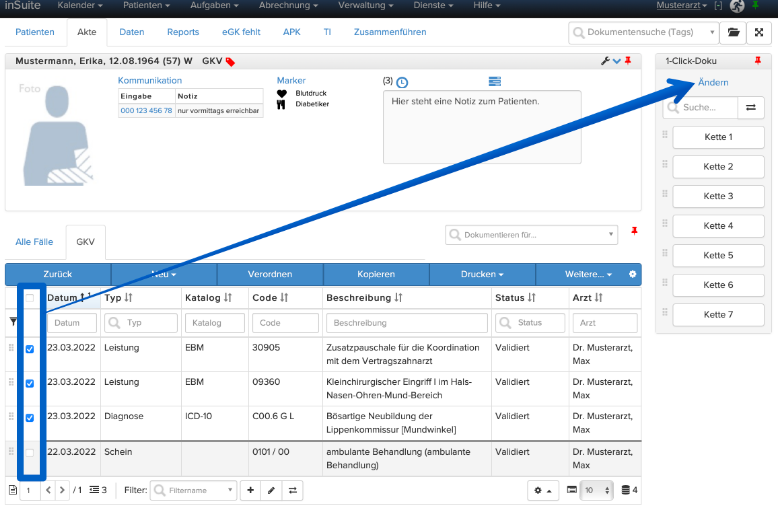Screen dimensions: 778x506
Task: Switch to the eGK fehlt tab
Action: click(x=241, y=32)
